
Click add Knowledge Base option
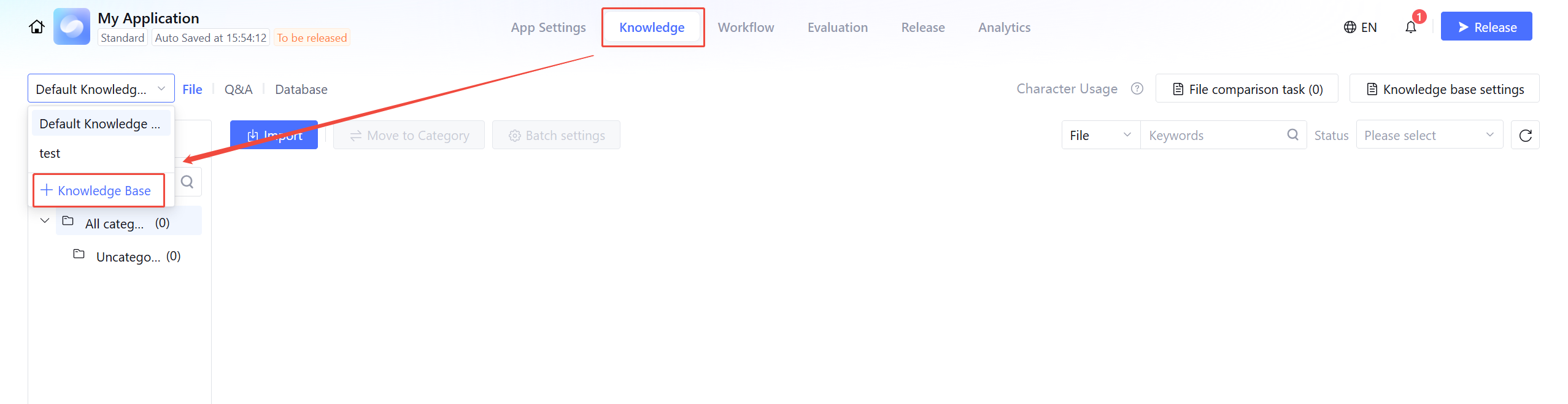(98, 191)
